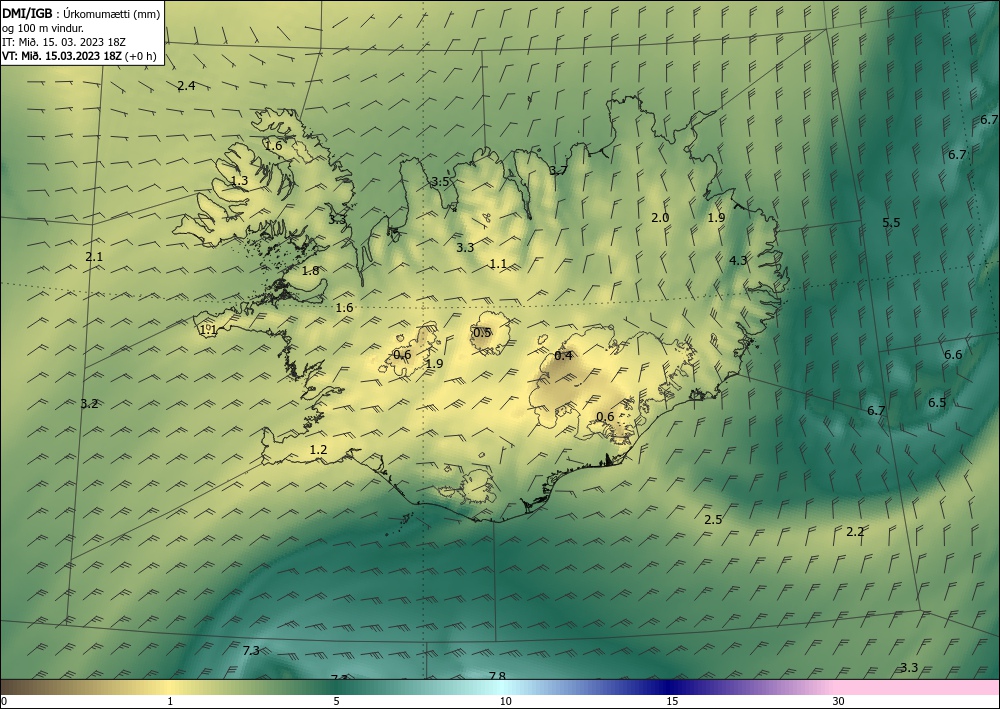Click the 3.2 precipitation value
This screenshot has height=709, width=1000.
[89, 404]
